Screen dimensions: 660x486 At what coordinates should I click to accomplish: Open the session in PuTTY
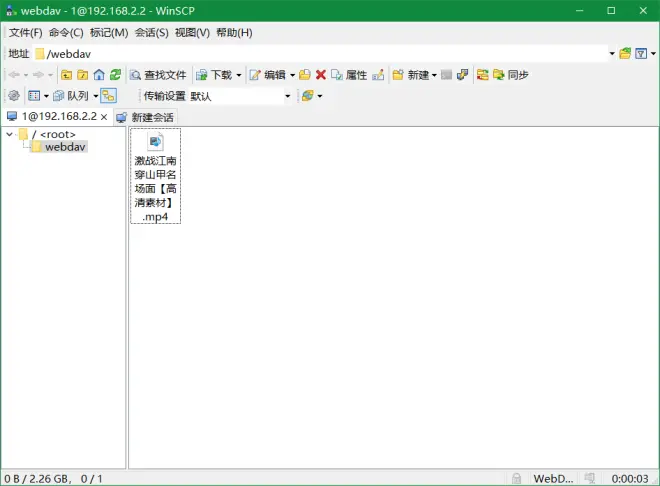pyautogui.click(x=462, y=75)
